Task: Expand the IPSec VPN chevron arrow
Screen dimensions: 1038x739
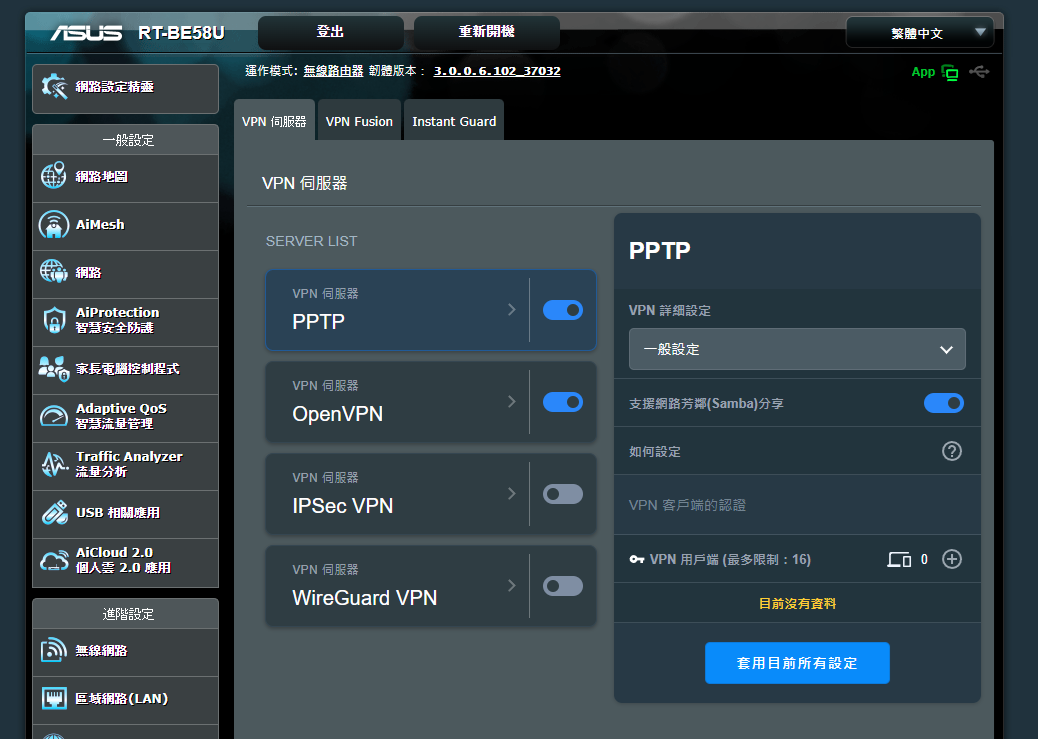Action: (x=512, y=493)
